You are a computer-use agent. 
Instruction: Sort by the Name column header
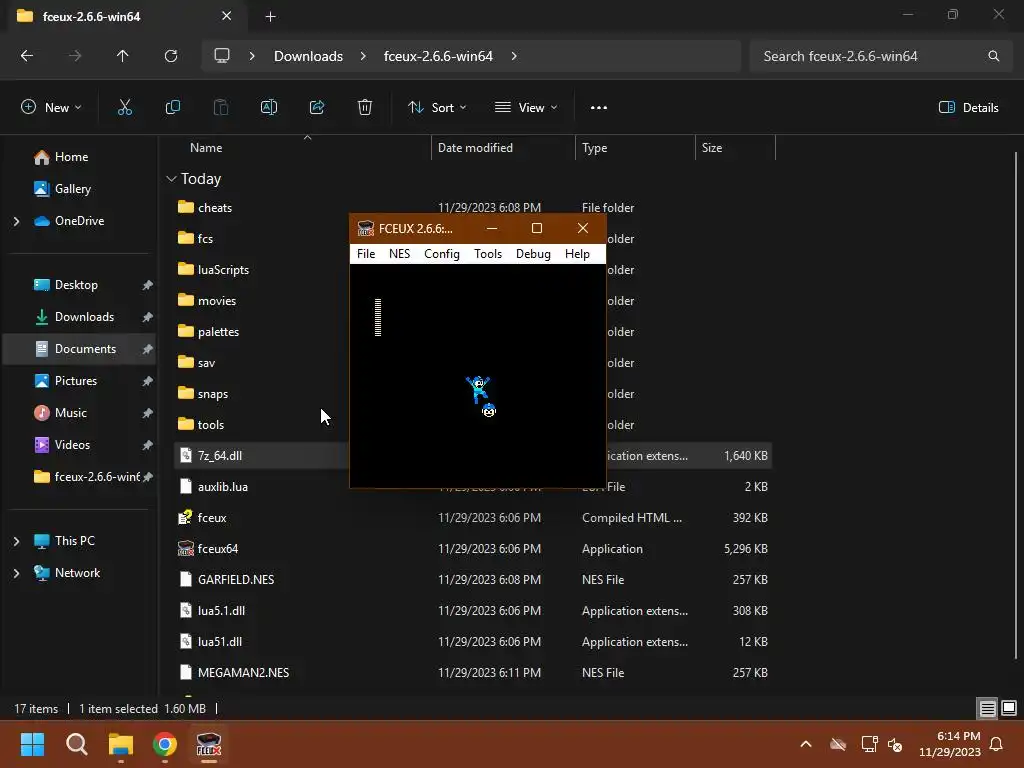[x=206, y=148]
